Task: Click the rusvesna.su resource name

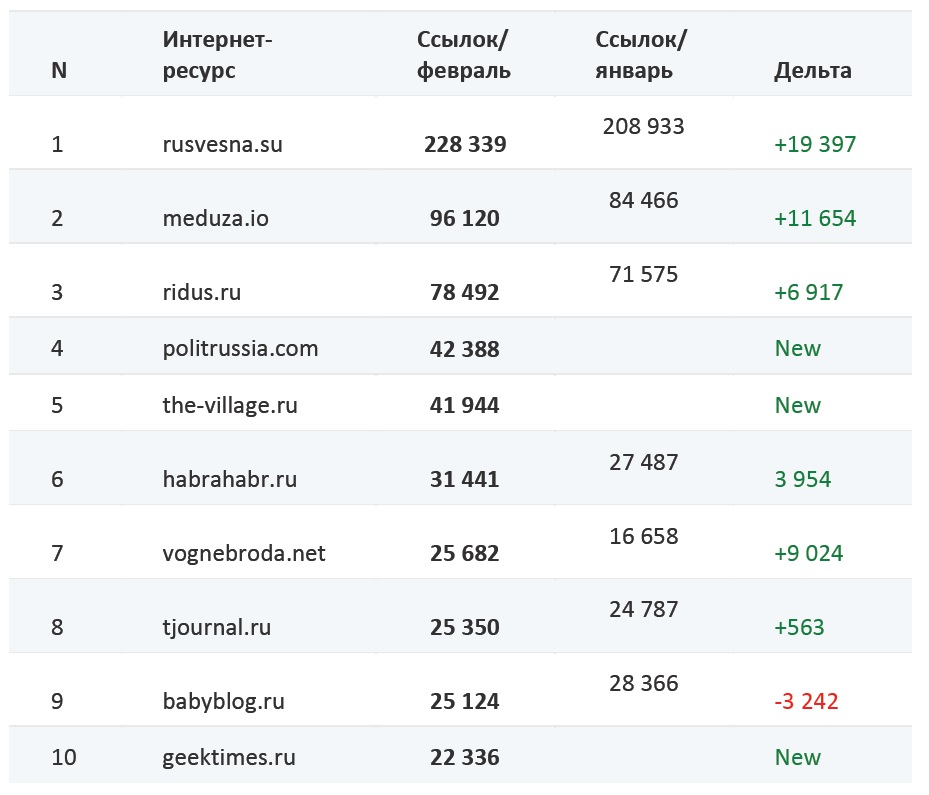Action: pyautogui.click(x=222, y=144)
